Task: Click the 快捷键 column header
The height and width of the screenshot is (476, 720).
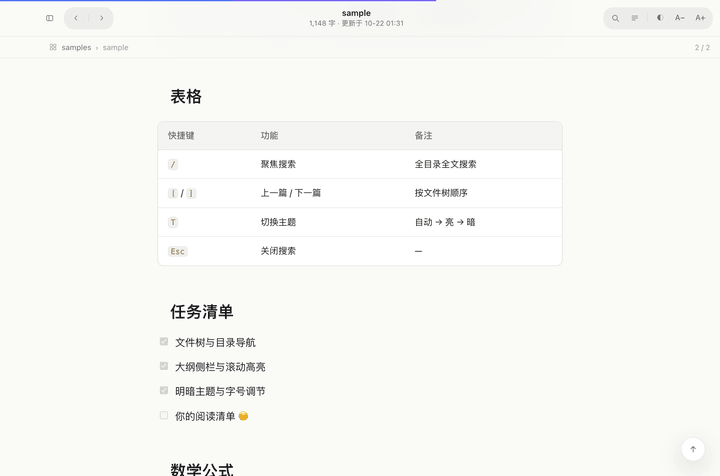Action: pos(181,135)
